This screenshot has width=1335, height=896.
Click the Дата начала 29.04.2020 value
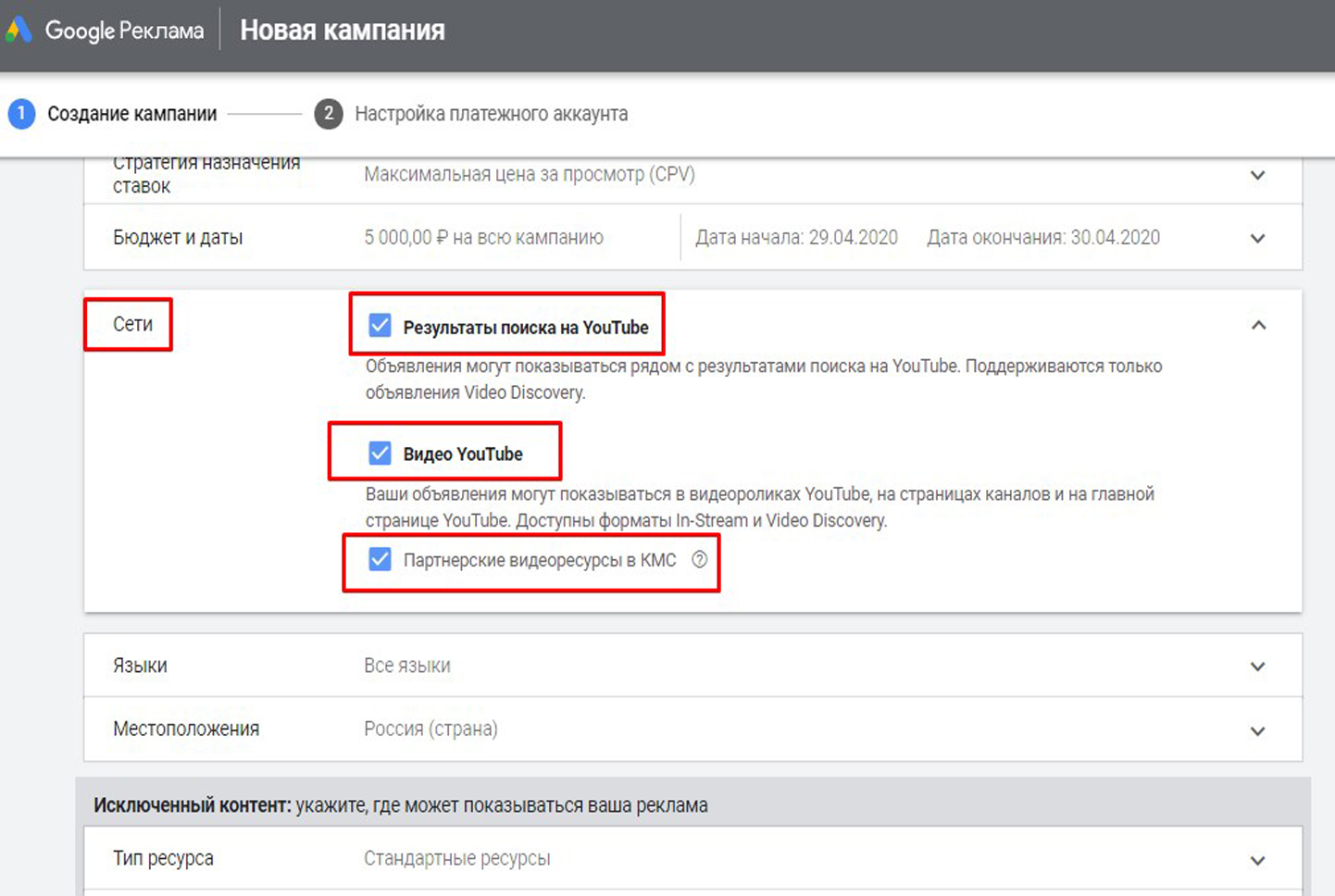796,238
